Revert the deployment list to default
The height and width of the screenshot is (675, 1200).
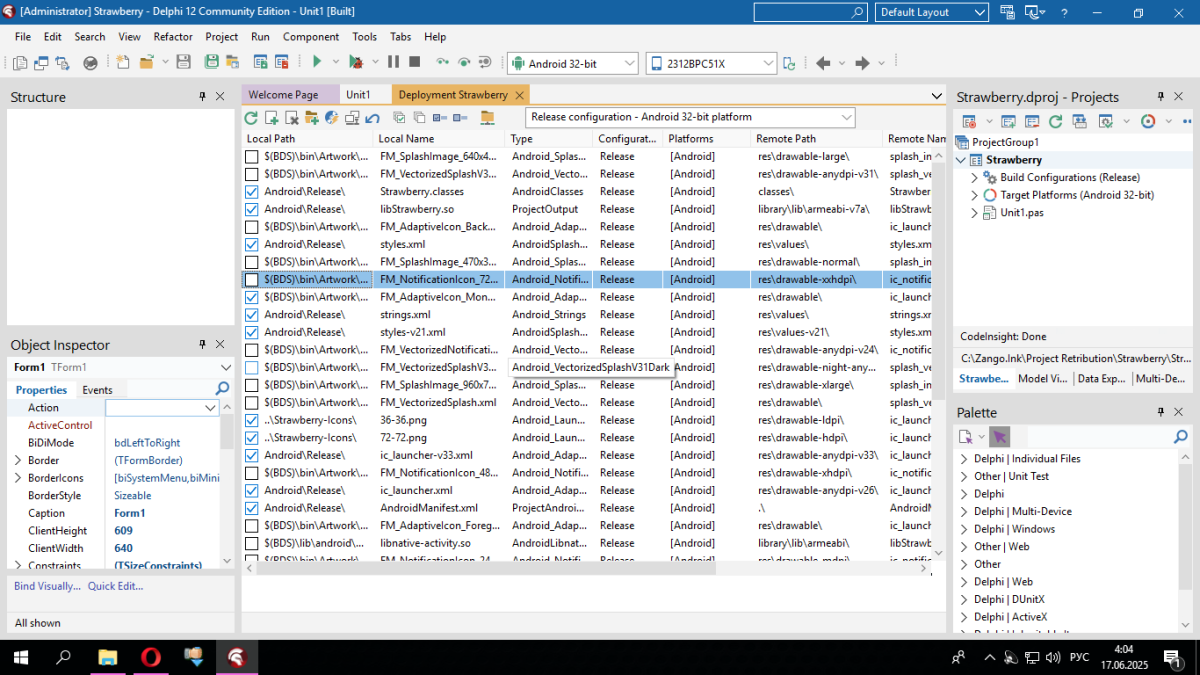372,118
